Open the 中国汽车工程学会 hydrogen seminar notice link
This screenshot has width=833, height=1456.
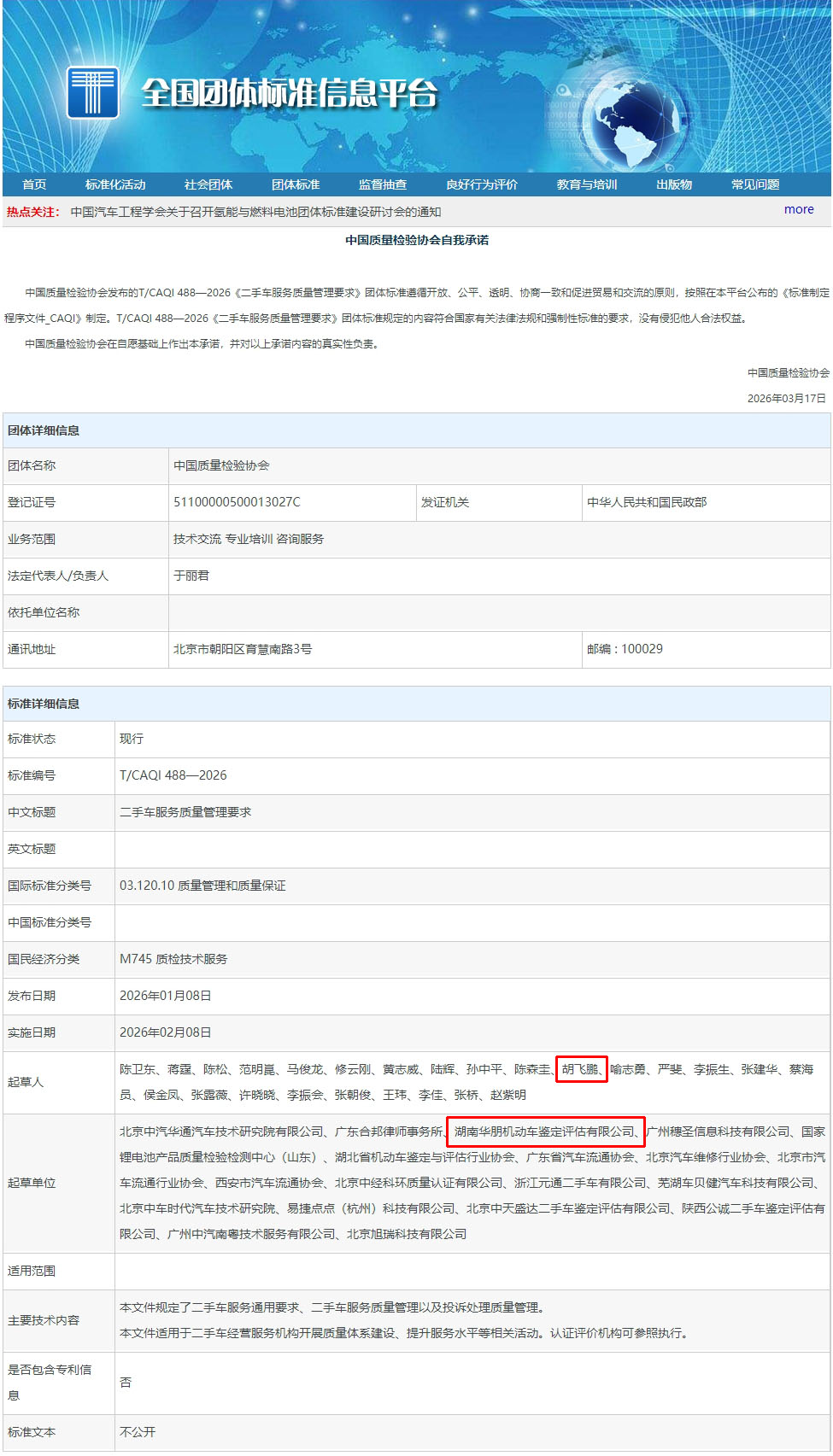click(255, 212)
